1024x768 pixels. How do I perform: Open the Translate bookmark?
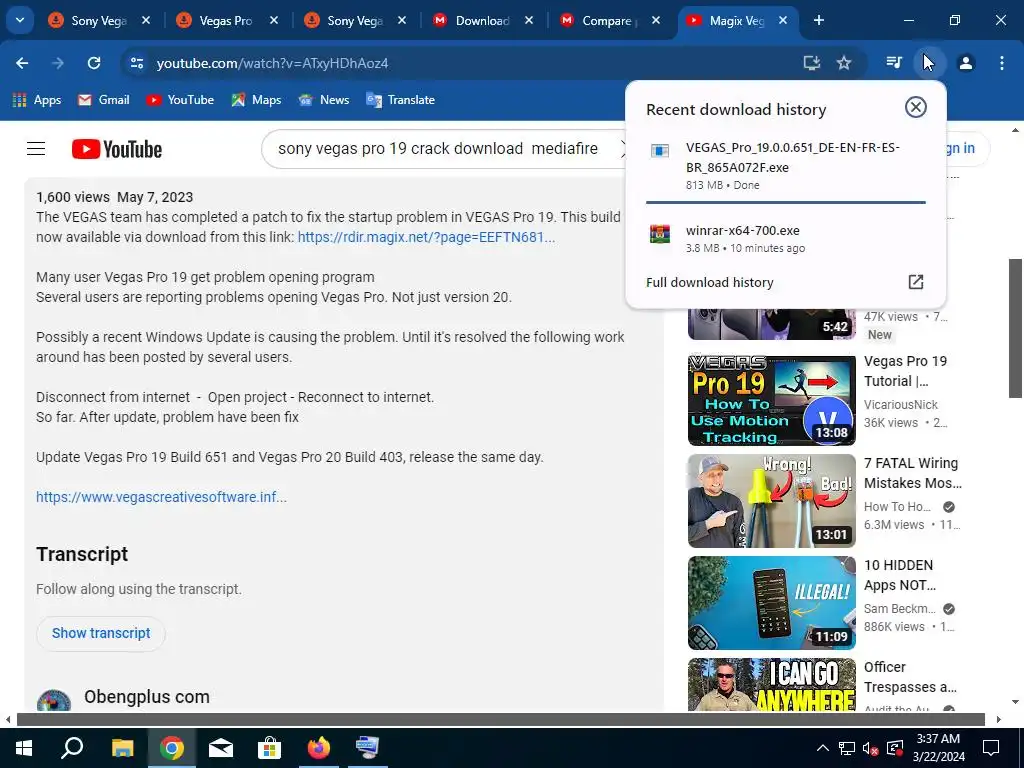pyautogui.click(x=401, y=100)
